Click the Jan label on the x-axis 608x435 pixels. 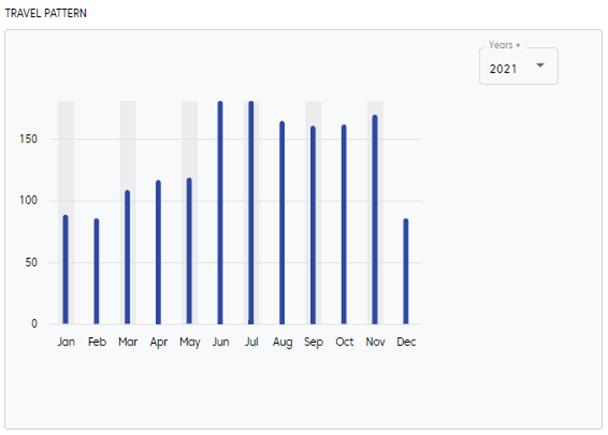click(x=66, y=342)
